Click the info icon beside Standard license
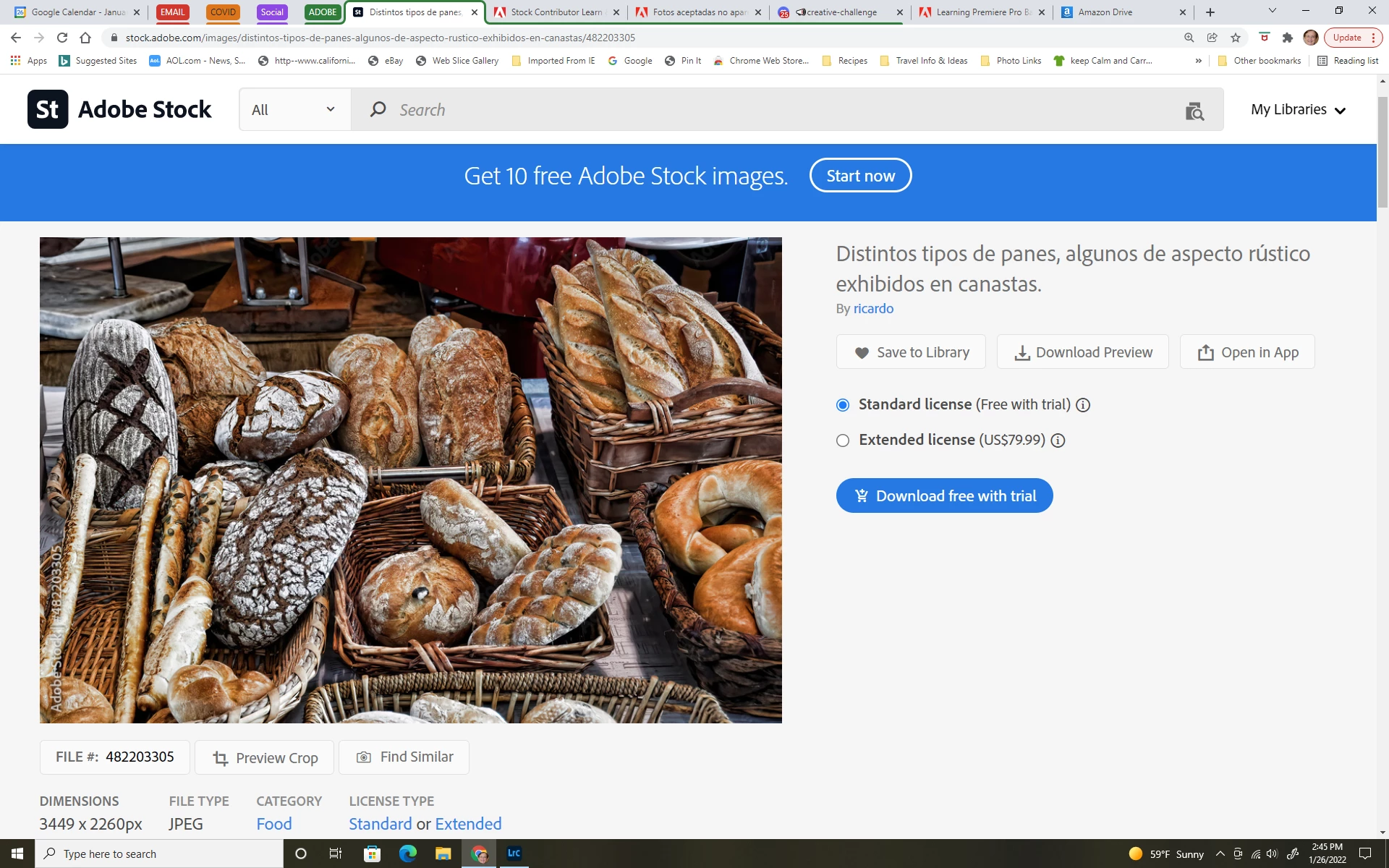 (x=1083, y=405)
